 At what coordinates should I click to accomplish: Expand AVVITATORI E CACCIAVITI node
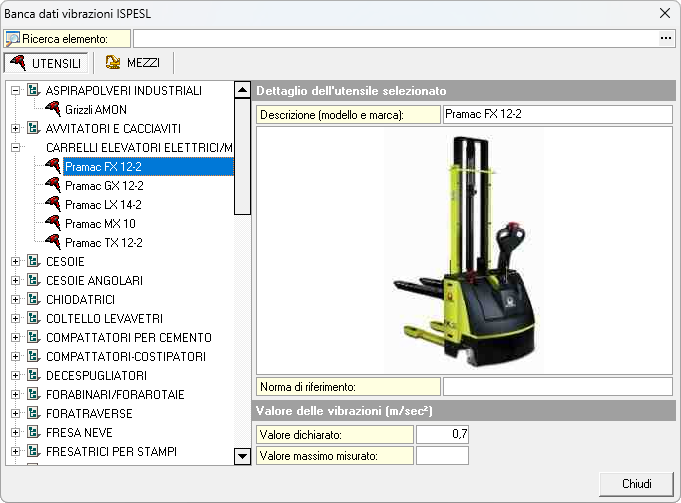pyautogui.click(x=15, y=129)
